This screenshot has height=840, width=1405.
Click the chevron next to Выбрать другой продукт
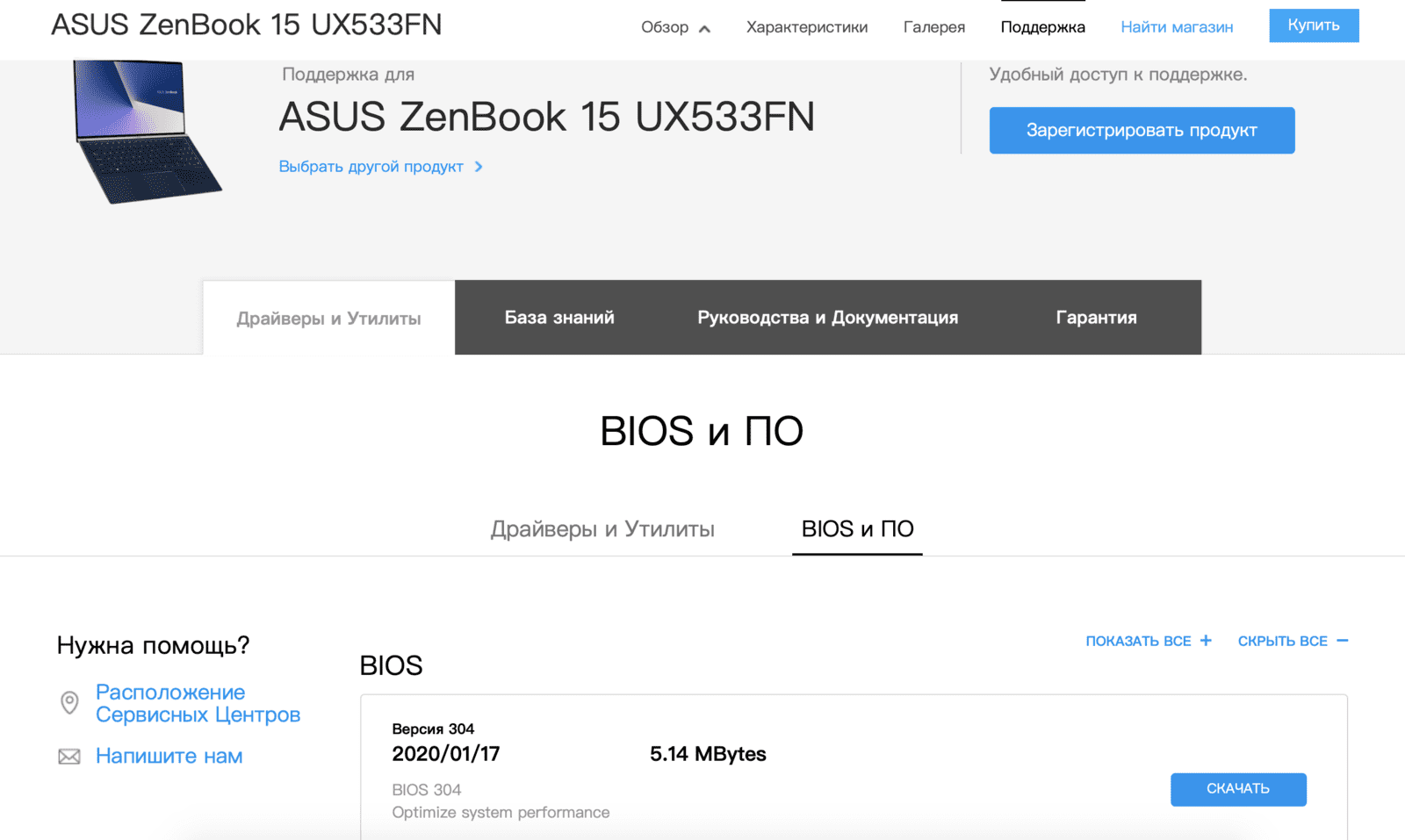(479, 167)
